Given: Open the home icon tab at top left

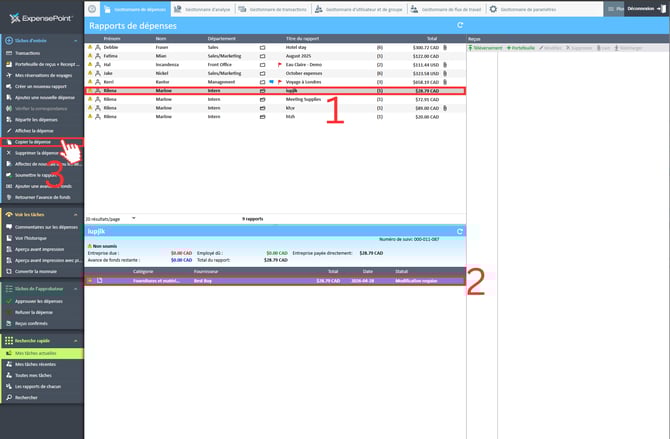Looking at the screenshot, I should (93, 9).
